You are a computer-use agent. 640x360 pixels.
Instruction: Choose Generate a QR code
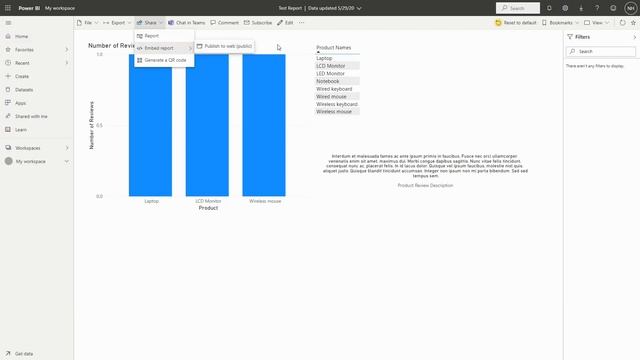pyautogui.click(x=164, y=60)
